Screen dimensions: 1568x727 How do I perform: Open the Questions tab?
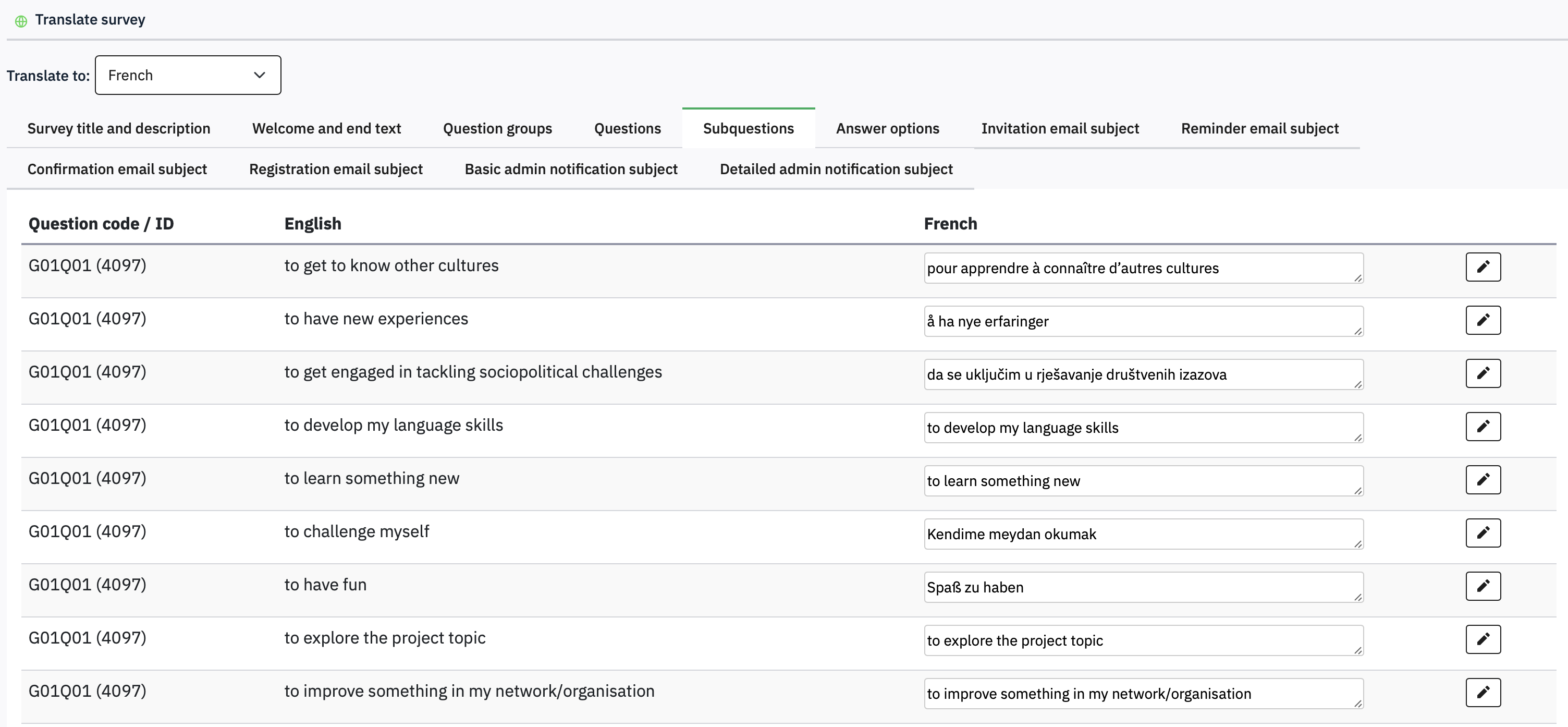[x=627, y=128]
